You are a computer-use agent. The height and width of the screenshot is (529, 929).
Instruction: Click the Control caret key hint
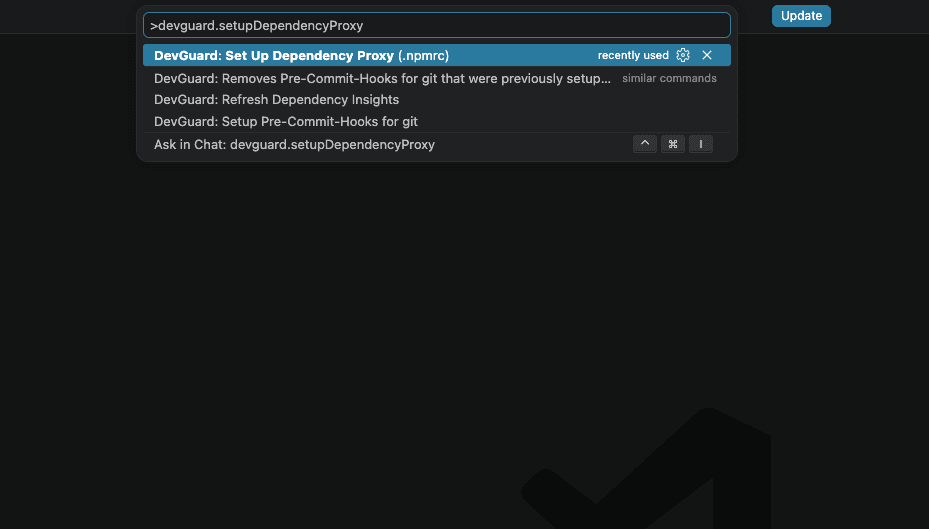(x=645, y=144)
